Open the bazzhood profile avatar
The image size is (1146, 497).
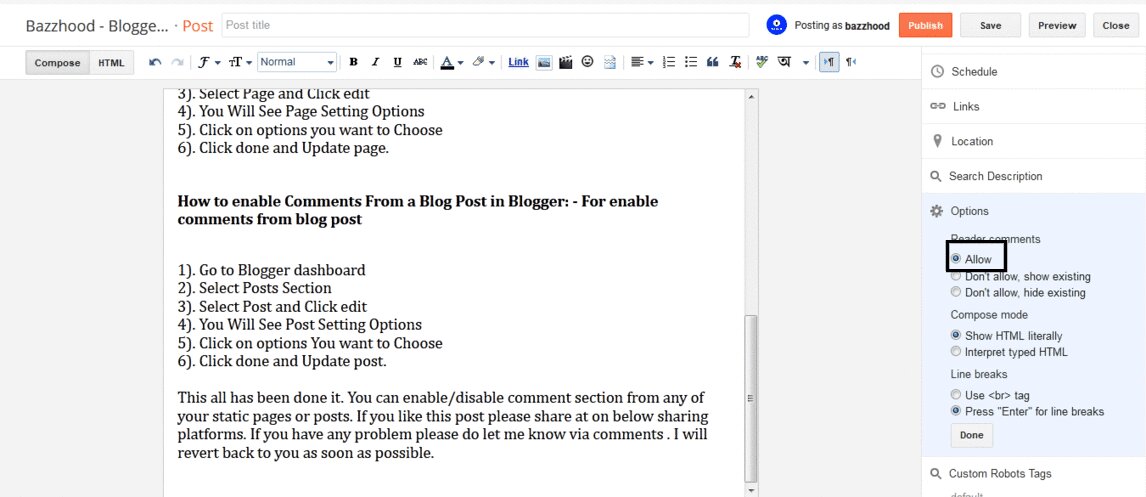click(x=776, y=25)
